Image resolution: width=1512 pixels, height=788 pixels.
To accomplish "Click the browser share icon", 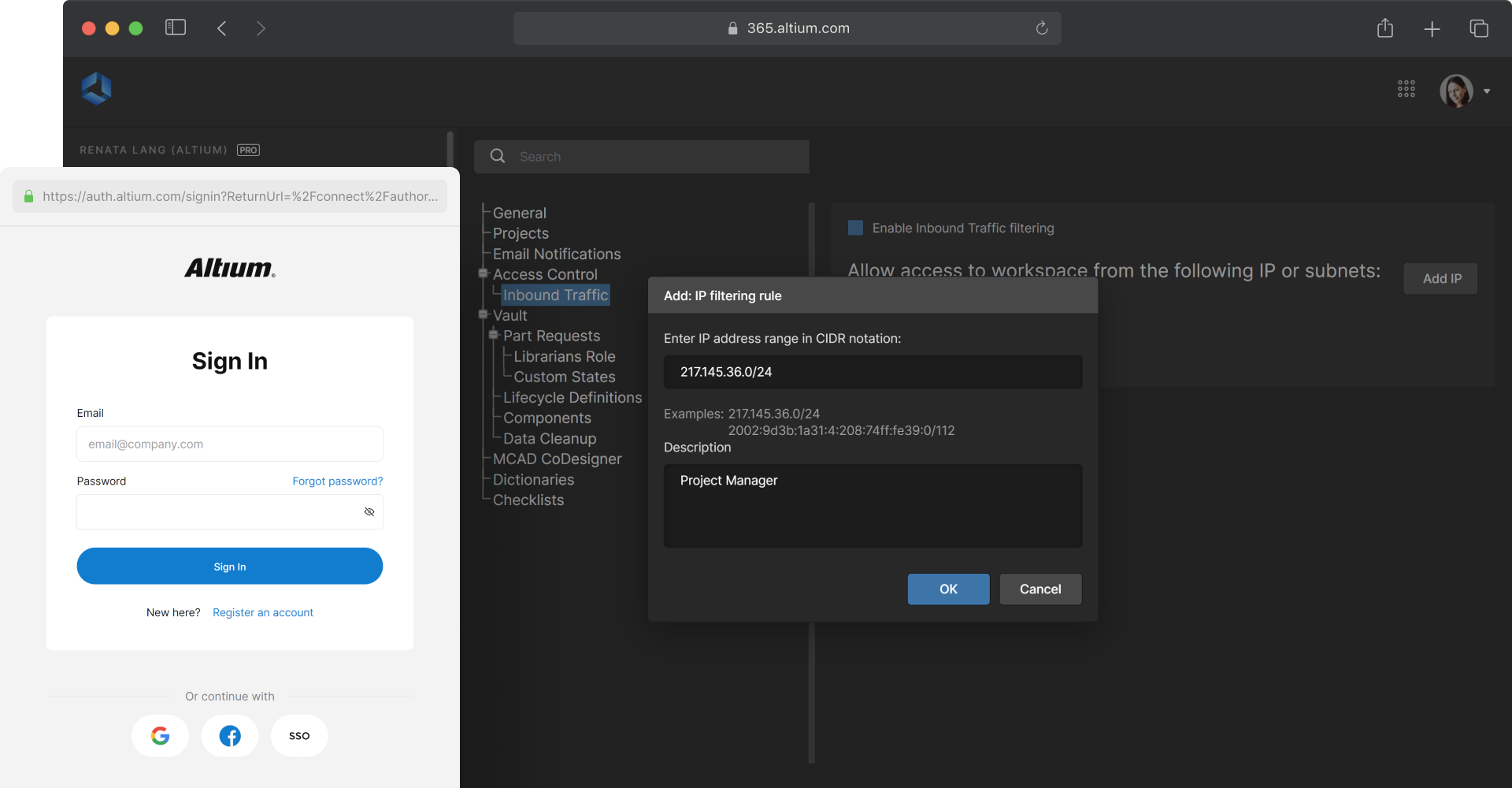I will 1384,29.
